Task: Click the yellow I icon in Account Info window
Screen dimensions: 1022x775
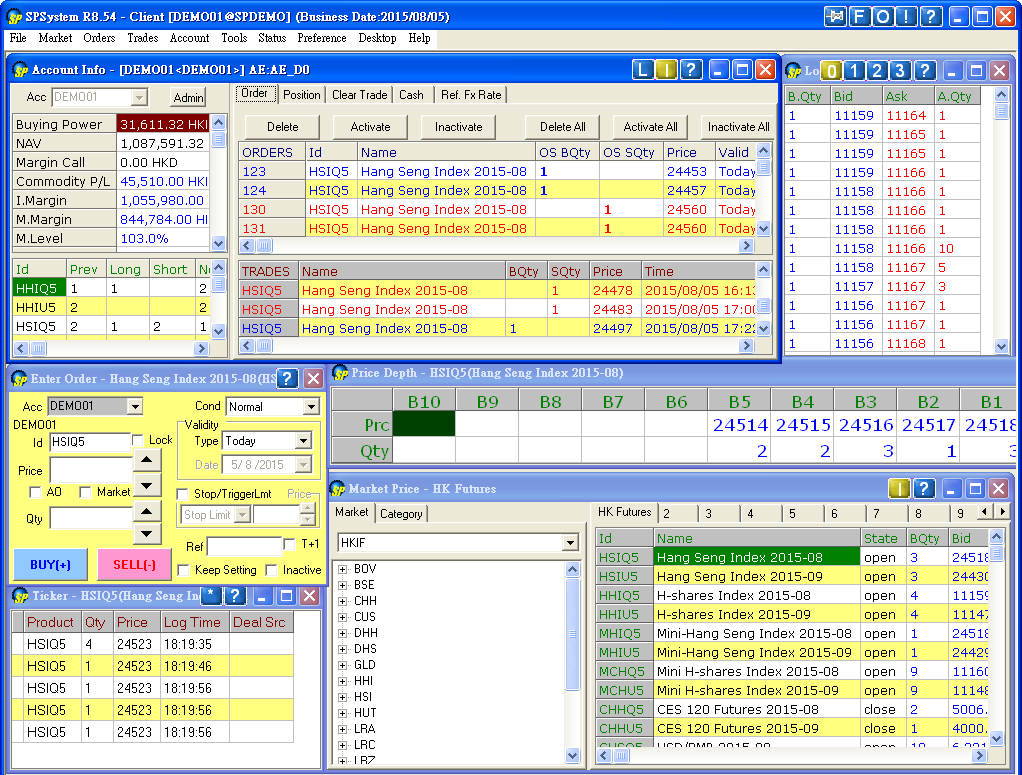Action: click(x=667, y=69)
